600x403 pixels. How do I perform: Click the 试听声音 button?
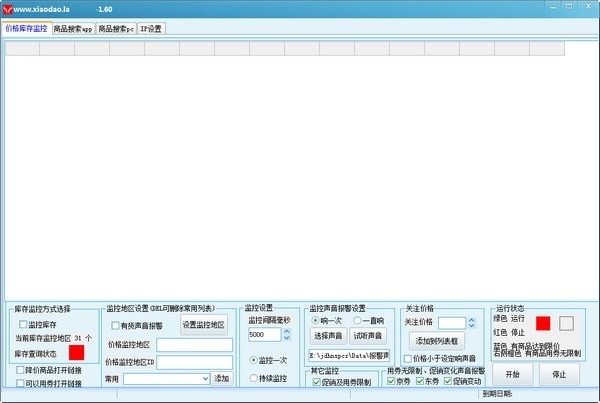tap(368, 336)
